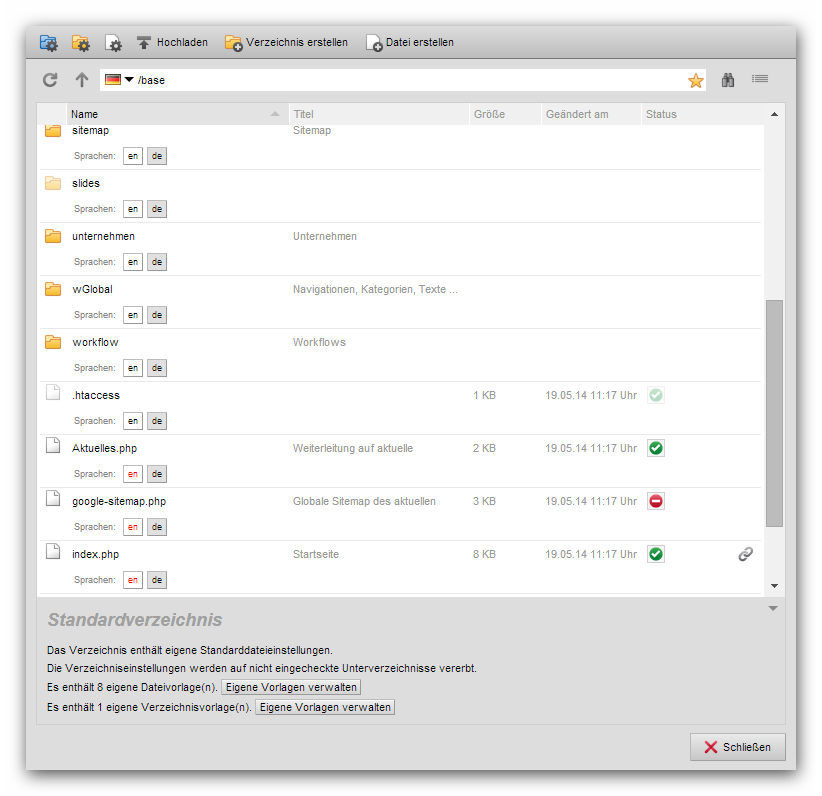Click the slides folder name
Image resolution: width=822 pixels, height=796 pixels.
click(x=86, y=183)
